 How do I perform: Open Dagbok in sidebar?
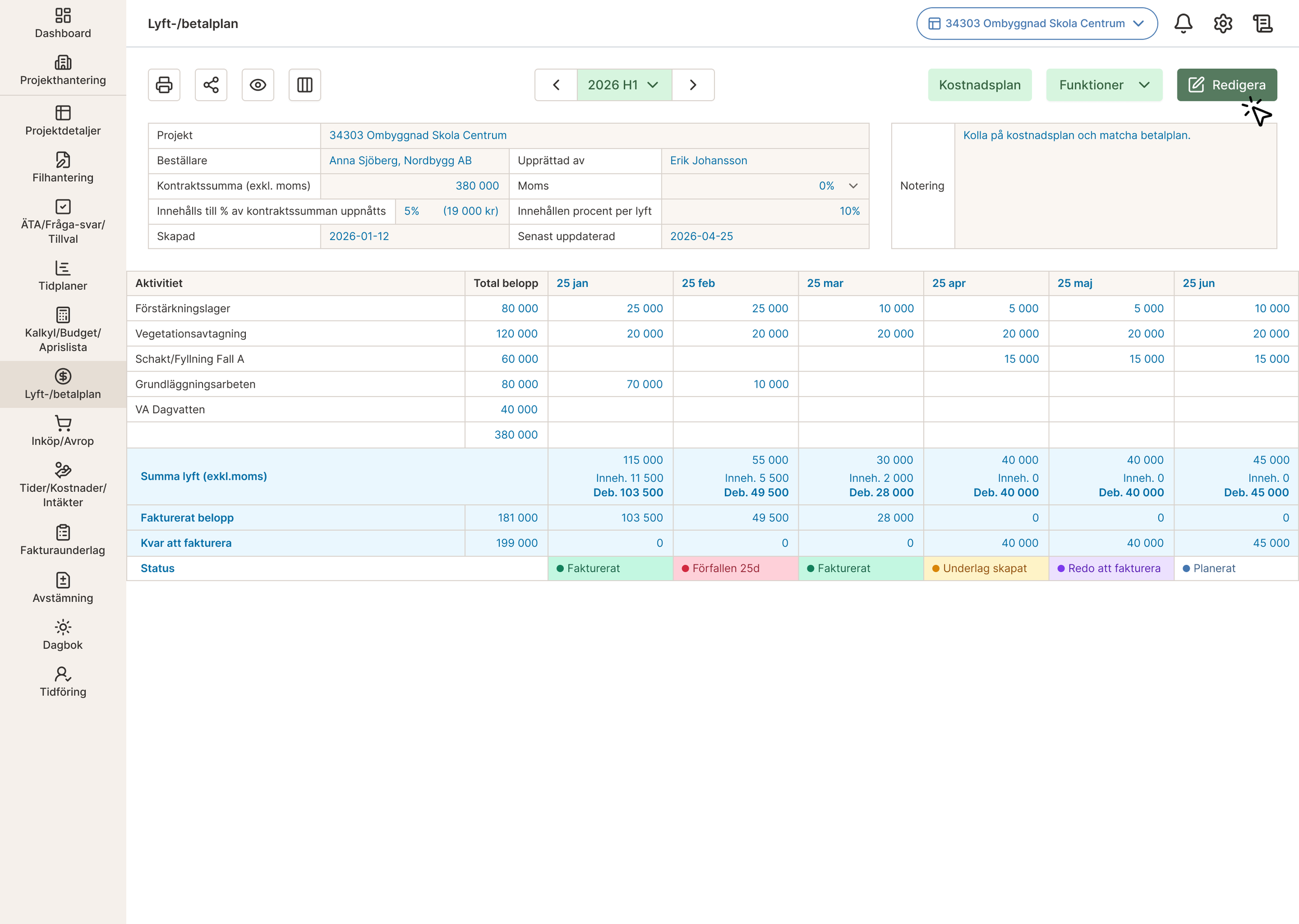click(x=63, y=636)
